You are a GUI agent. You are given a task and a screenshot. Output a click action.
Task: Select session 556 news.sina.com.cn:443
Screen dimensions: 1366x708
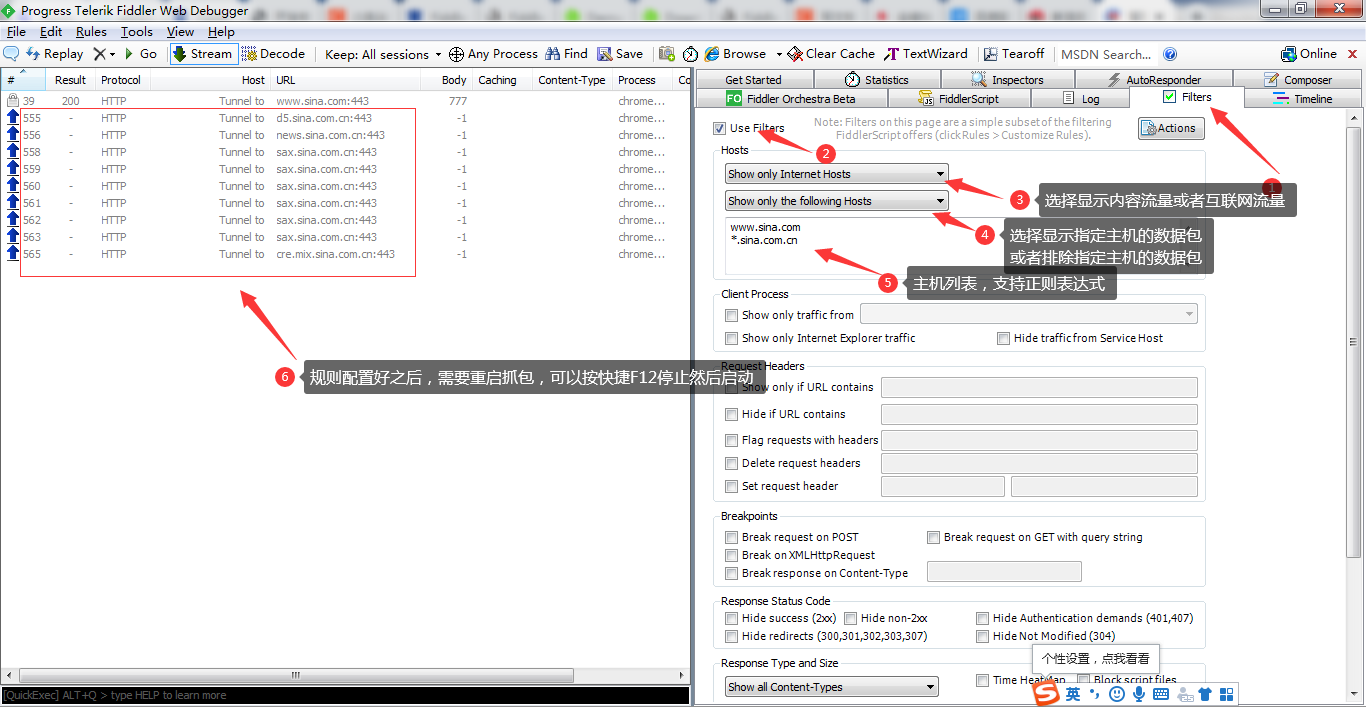pos(345,135)
